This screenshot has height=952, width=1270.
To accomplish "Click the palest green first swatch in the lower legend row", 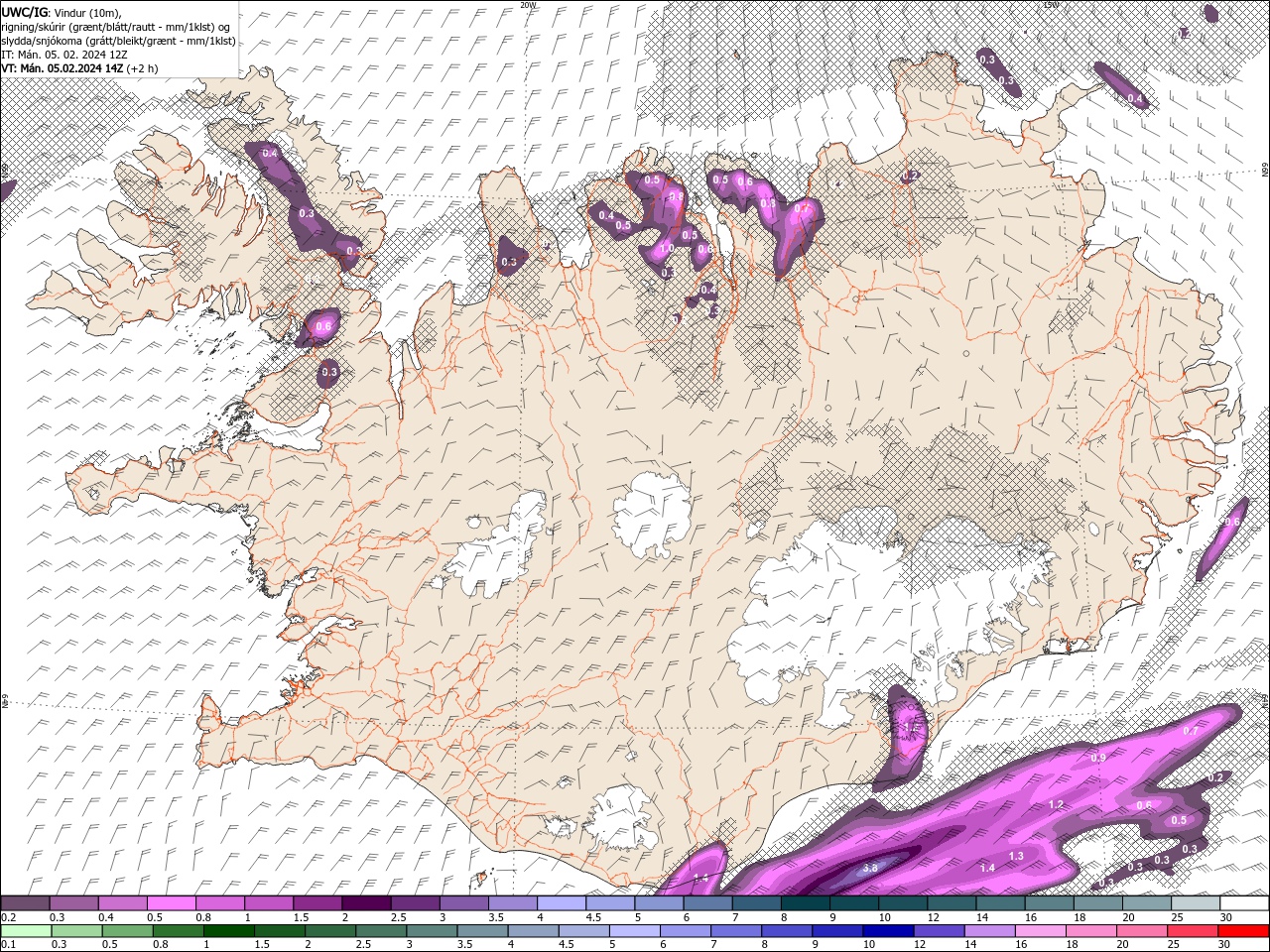I will (x=27, y=931).
